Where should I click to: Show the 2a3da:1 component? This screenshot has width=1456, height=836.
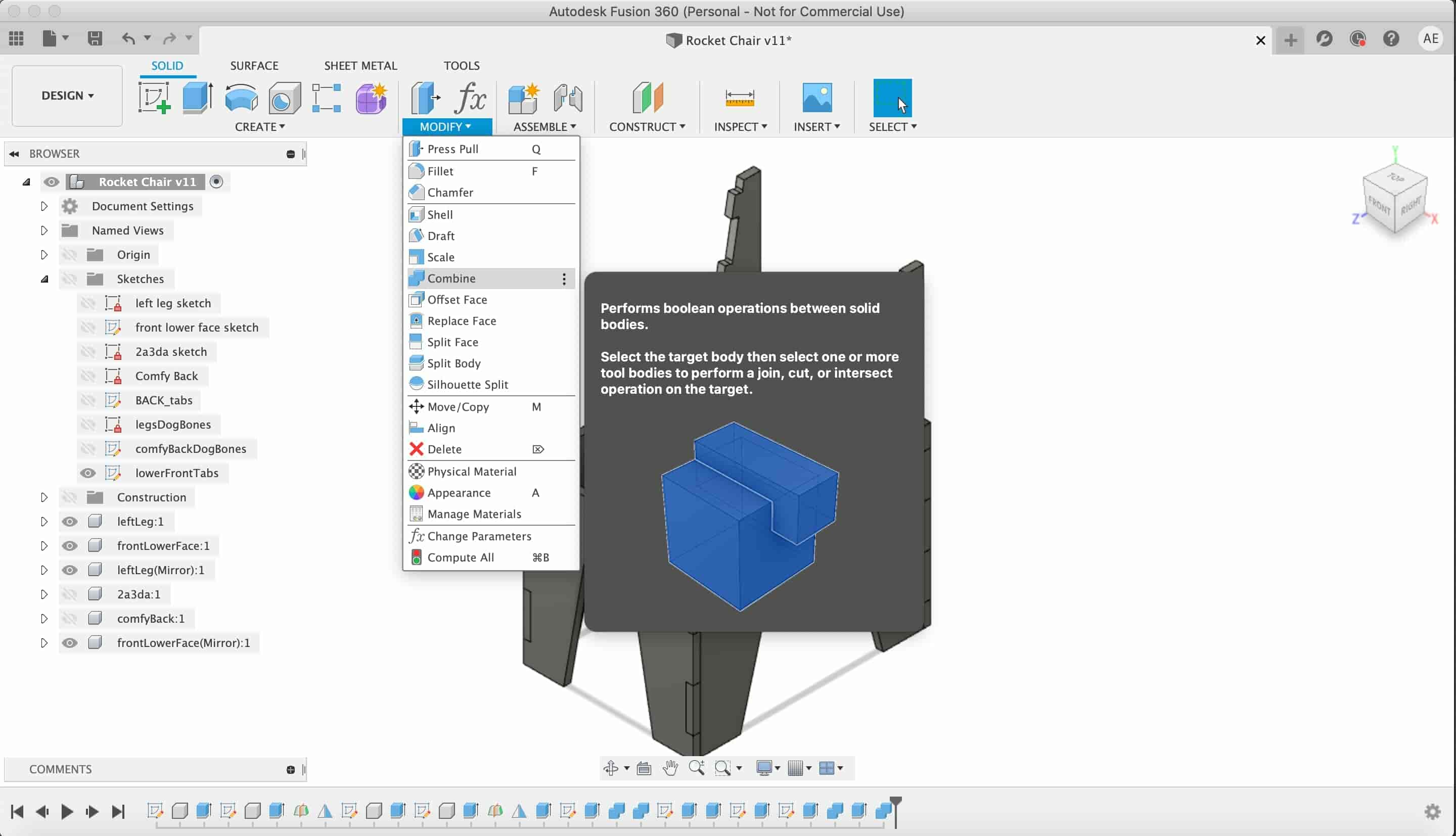[69, 594]
